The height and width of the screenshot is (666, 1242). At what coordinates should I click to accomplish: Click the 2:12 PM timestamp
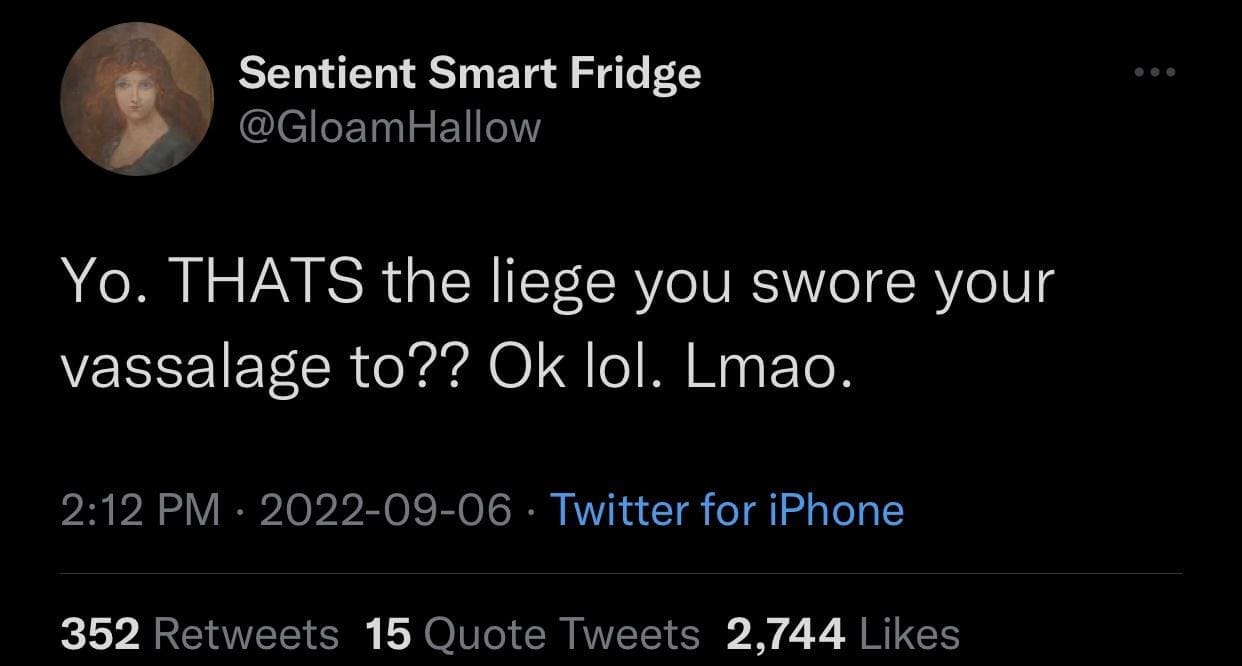click(140, 510)
